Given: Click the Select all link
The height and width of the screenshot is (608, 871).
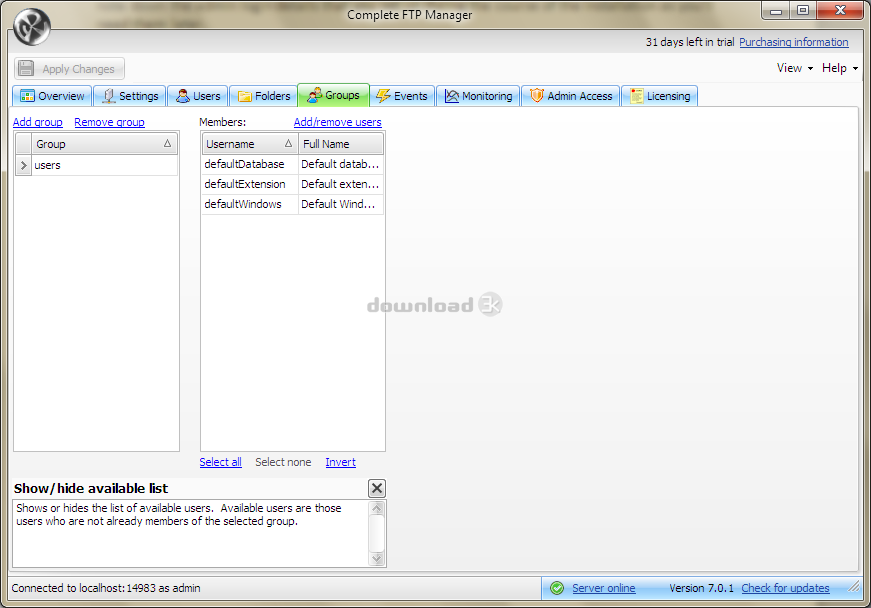Looking at the screenshot, I should tap(221, 462).
